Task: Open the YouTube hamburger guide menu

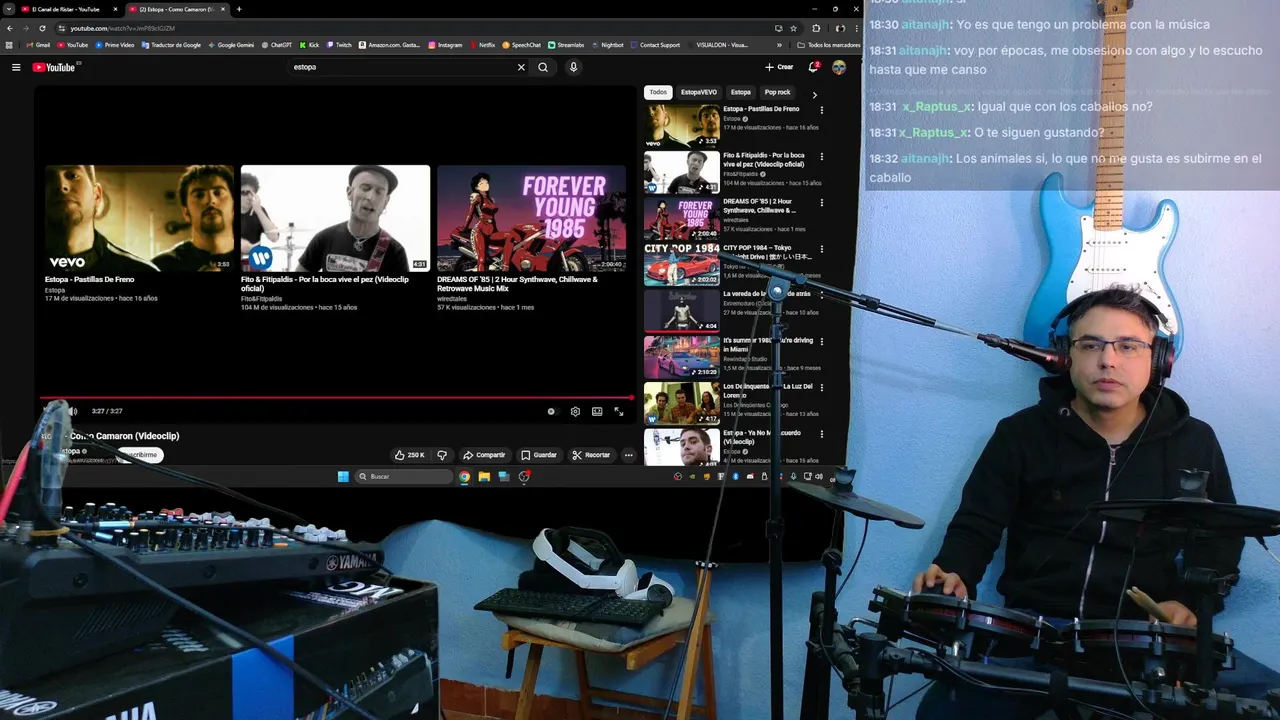Action: (x=16, y=67)
